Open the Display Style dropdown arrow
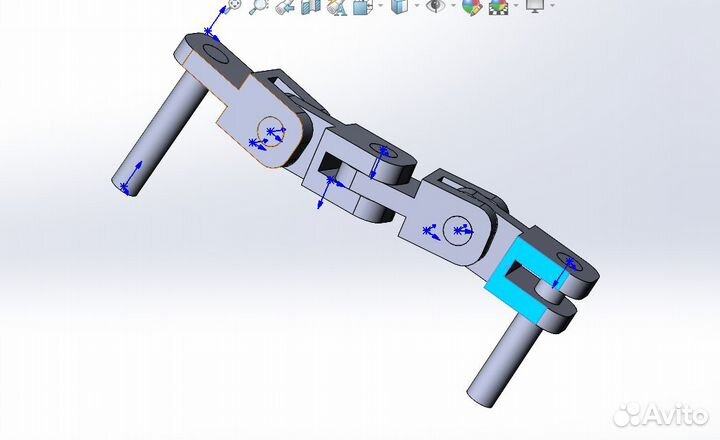The height and width of the screenshot is (440, 720). coord(416,7)
